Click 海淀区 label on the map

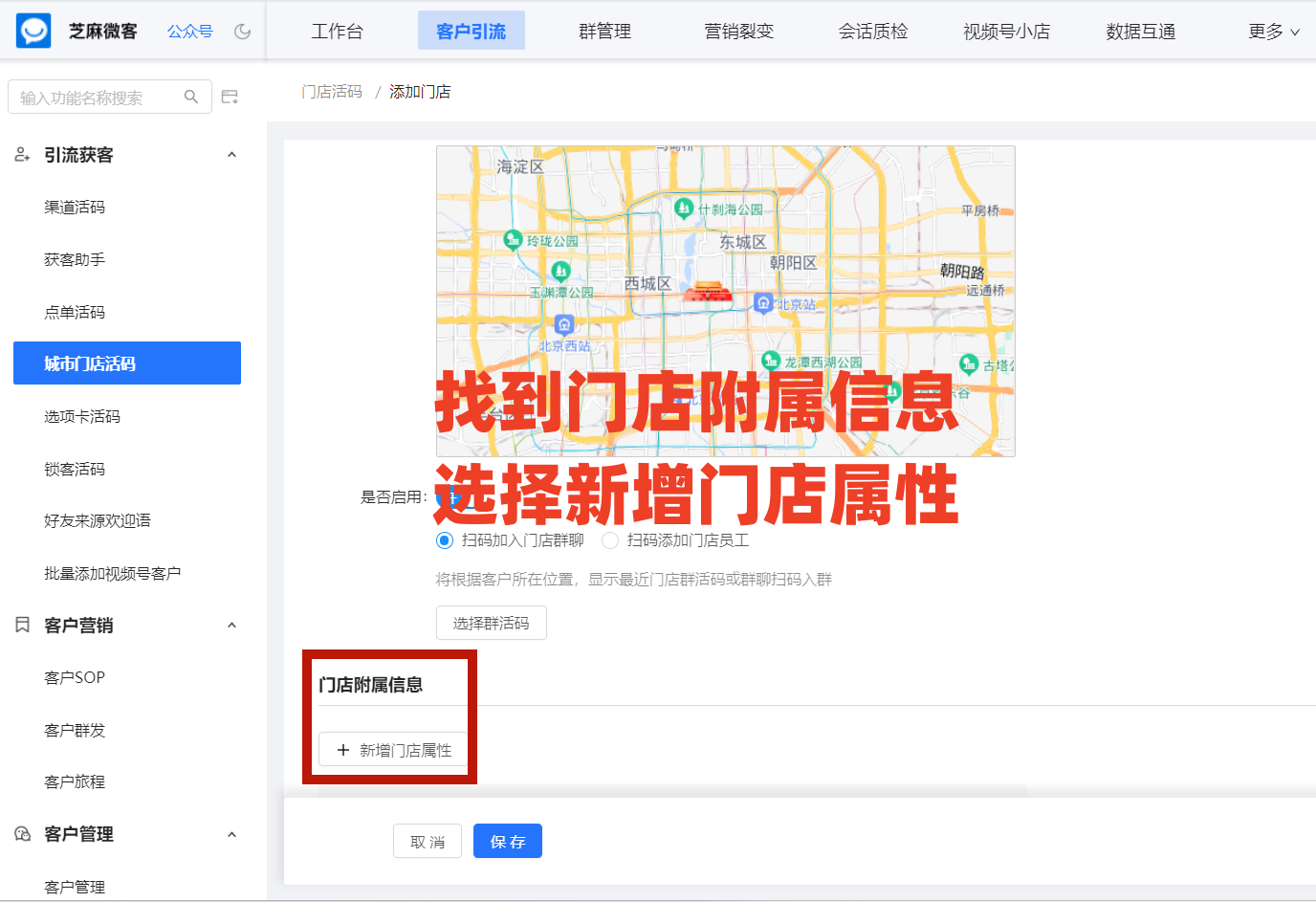[520, 166]
